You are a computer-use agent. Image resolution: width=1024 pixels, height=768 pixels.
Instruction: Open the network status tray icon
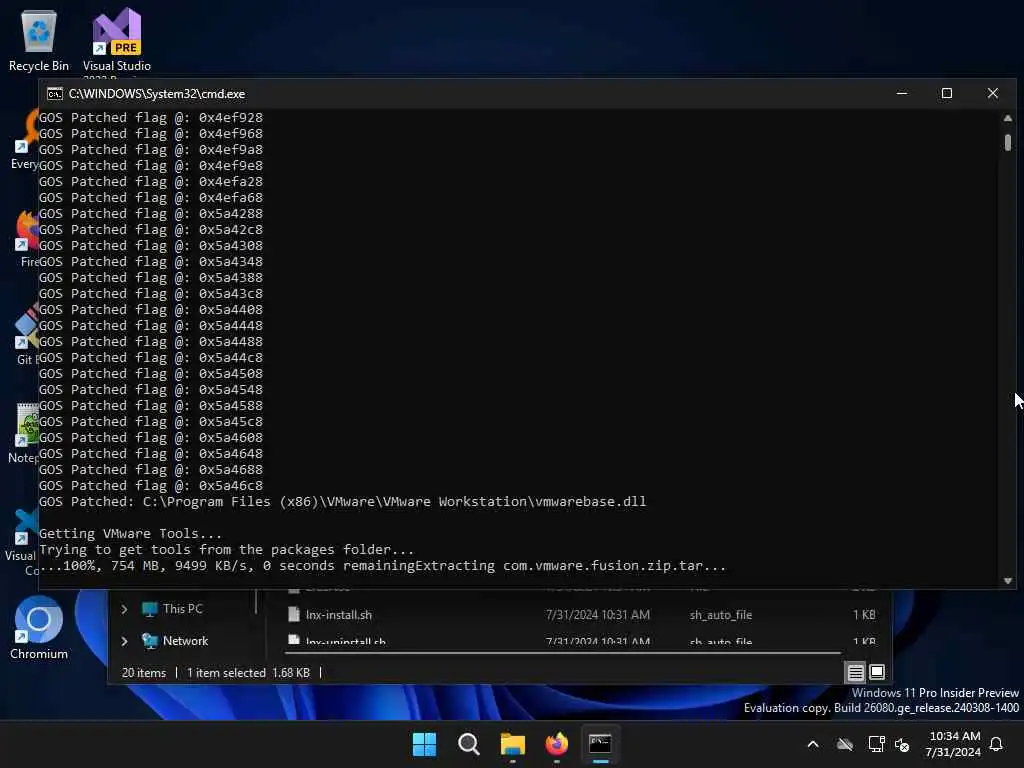[876, 744]
